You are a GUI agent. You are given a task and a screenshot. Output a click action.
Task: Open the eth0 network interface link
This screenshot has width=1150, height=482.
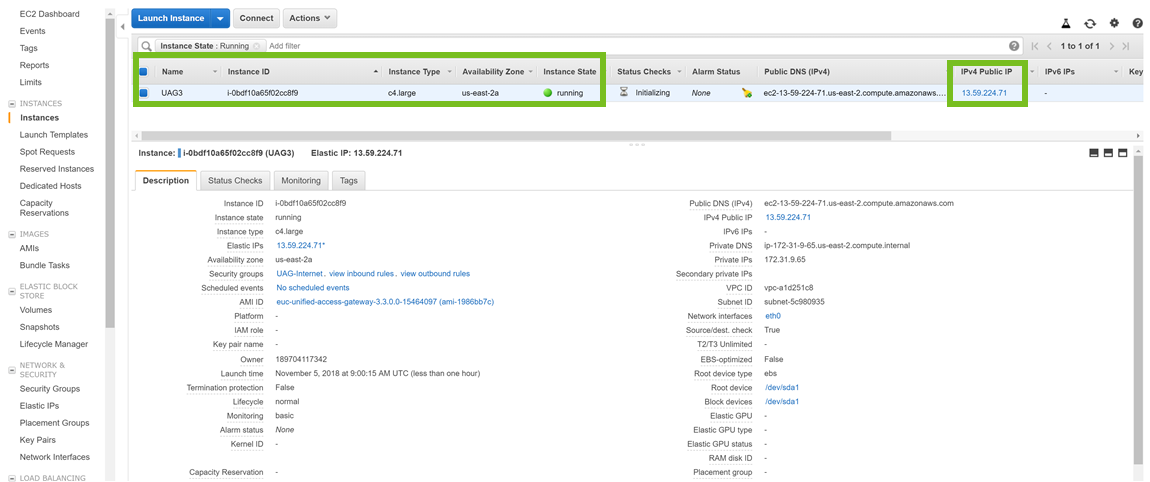pos(773,316)
